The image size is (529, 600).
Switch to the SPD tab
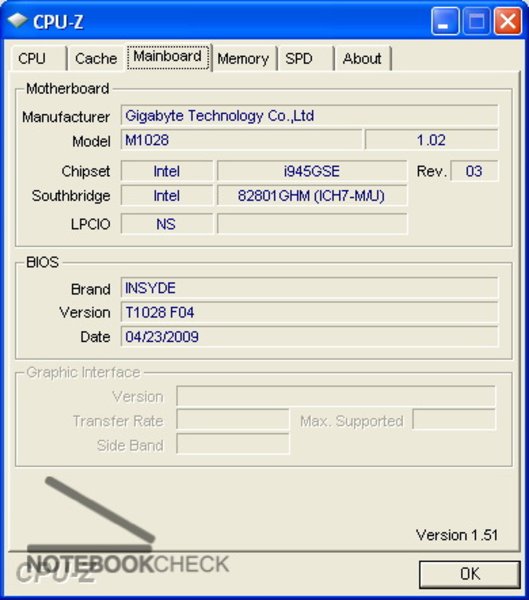coord(305,59)
